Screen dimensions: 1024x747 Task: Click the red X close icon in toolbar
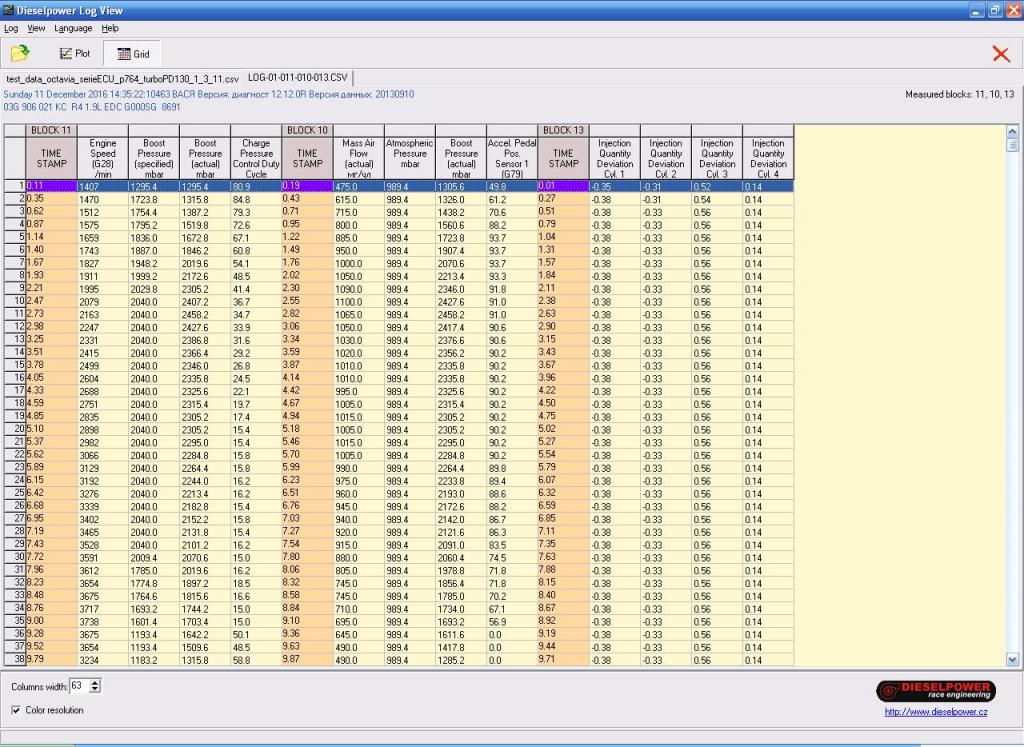click(1000, 54)
